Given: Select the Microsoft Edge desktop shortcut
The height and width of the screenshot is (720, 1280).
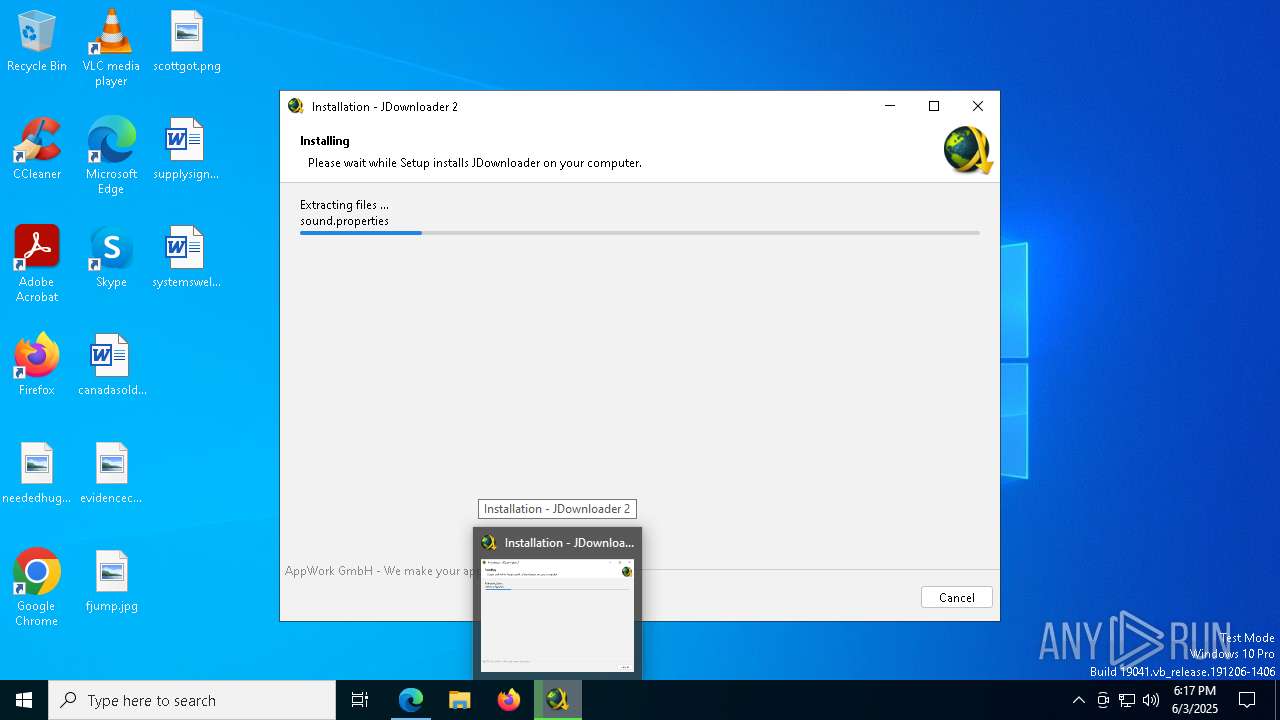Looking at the screenshot, I should click(111, 156).
